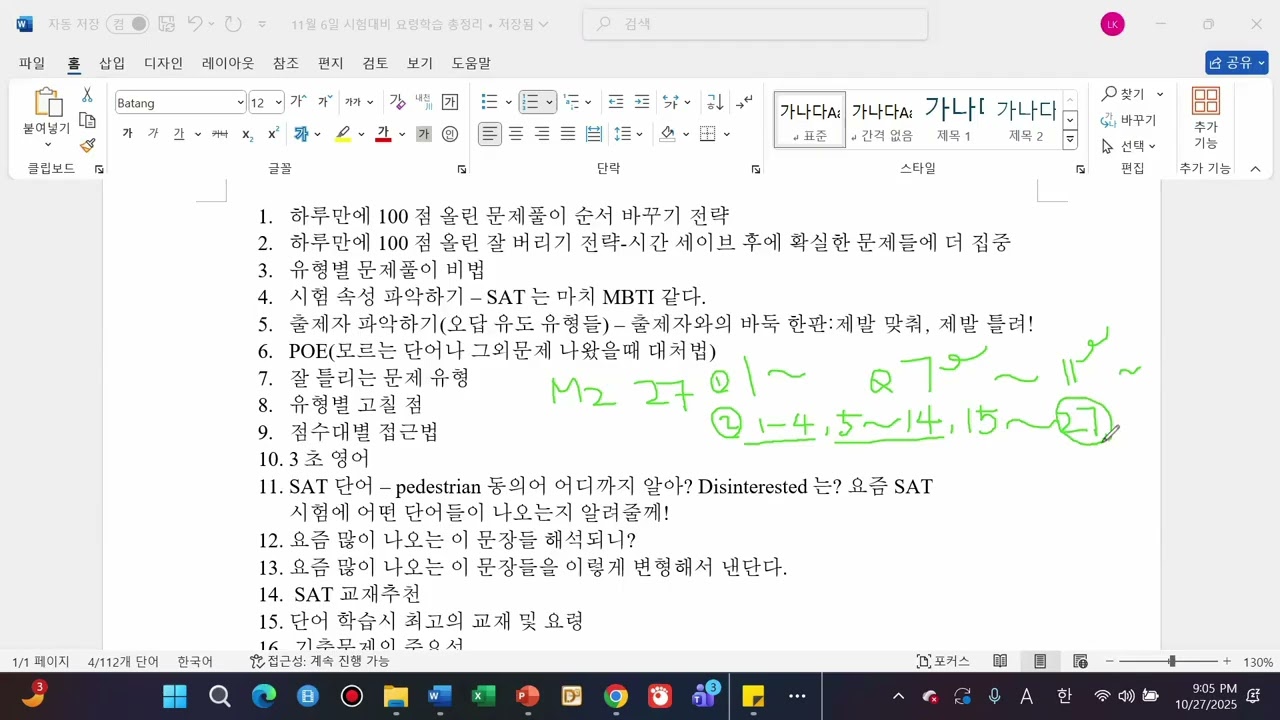Image resolution: width=1280 pixels, height=720 pixels.
Task: Justify text alignment
Action: tap(568, 134)
